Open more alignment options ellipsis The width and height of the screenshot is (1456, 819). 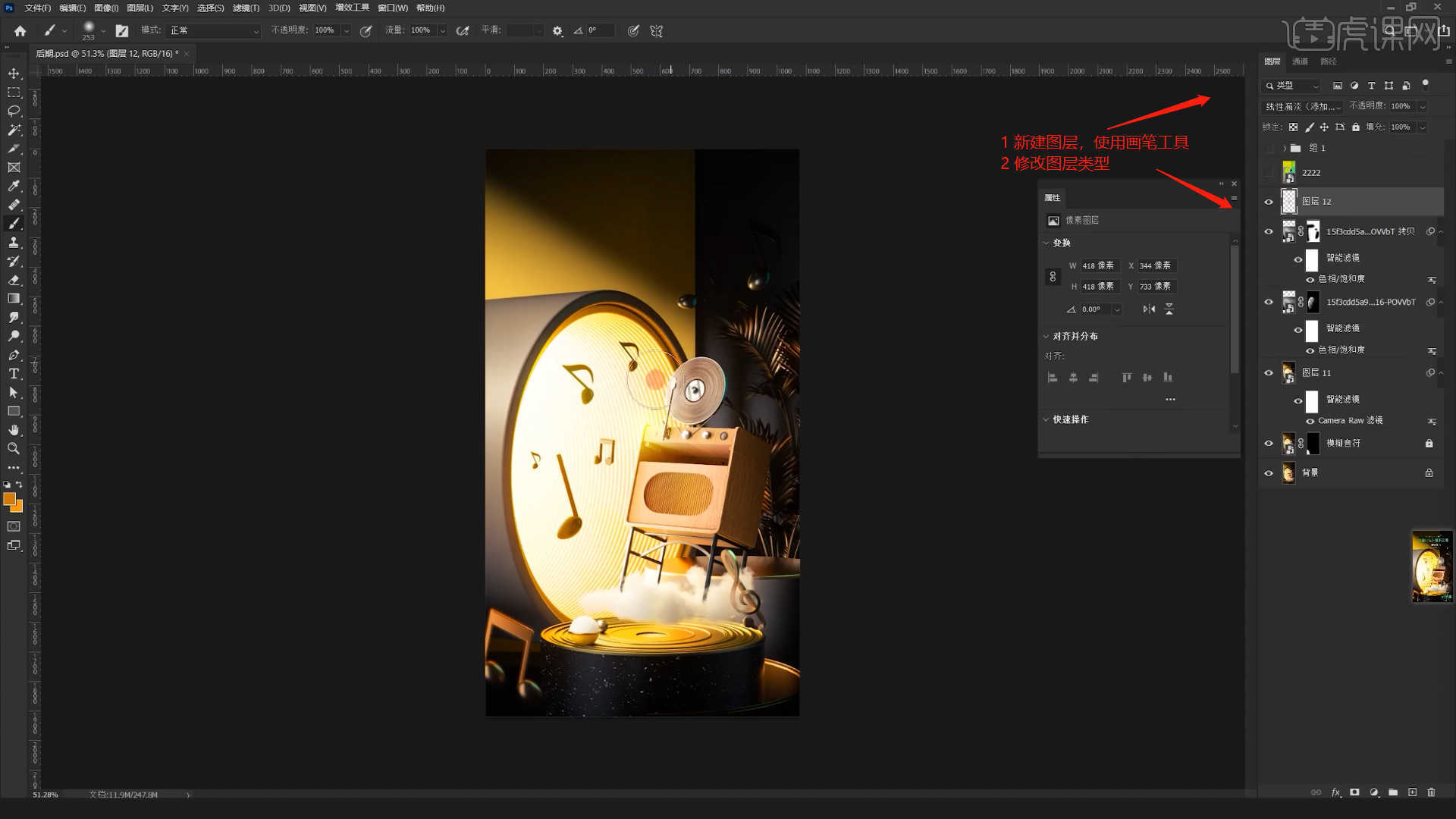pos(1170,400)
